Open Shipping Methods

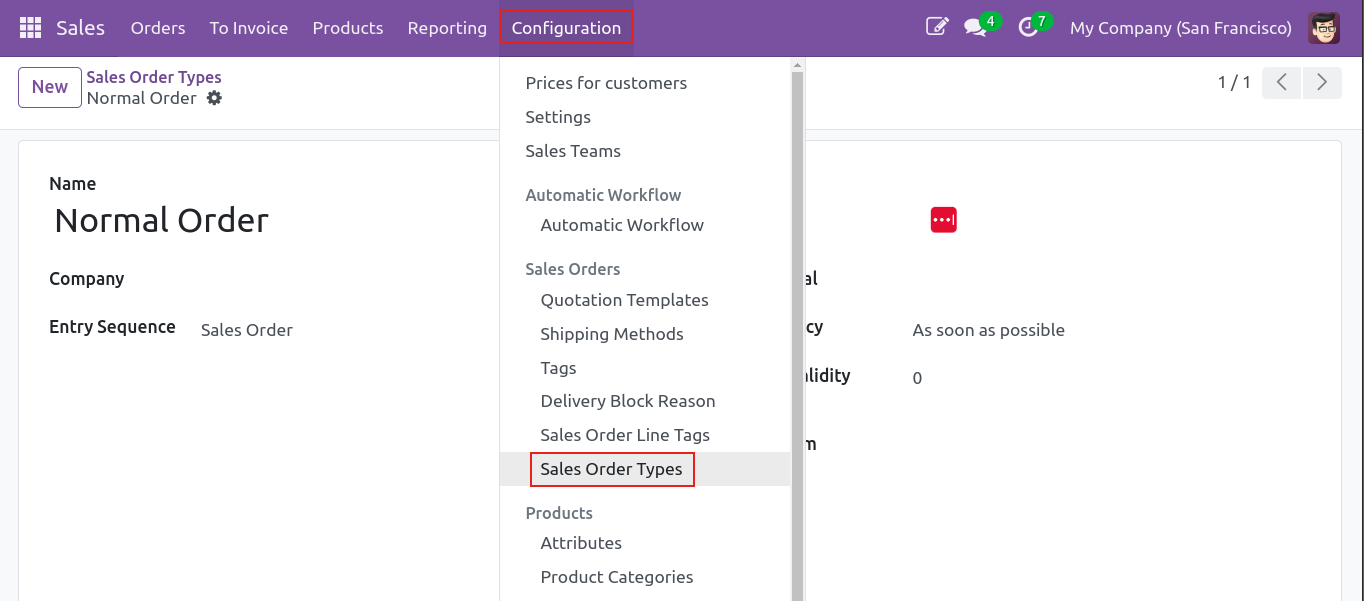(645, 334)
